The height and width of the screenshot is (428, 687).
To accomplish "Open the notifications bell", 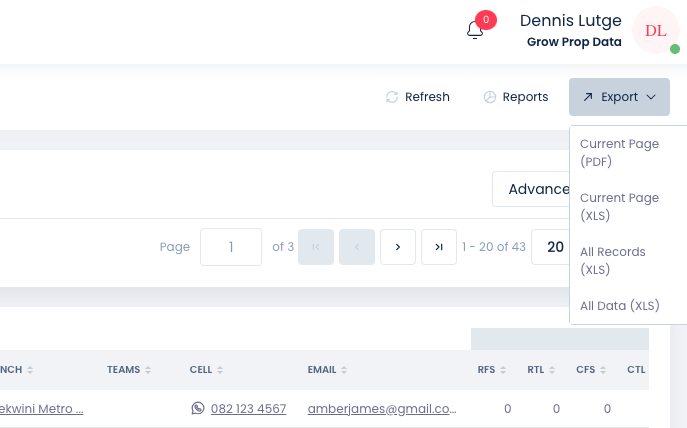I will pos(475,30).
